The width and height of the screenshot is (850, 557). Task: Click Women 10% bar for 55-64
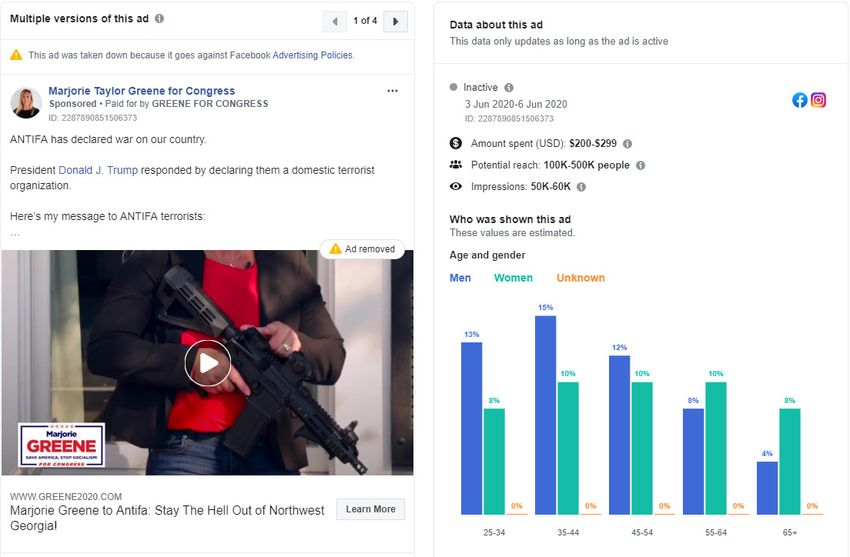pos(716,448)
